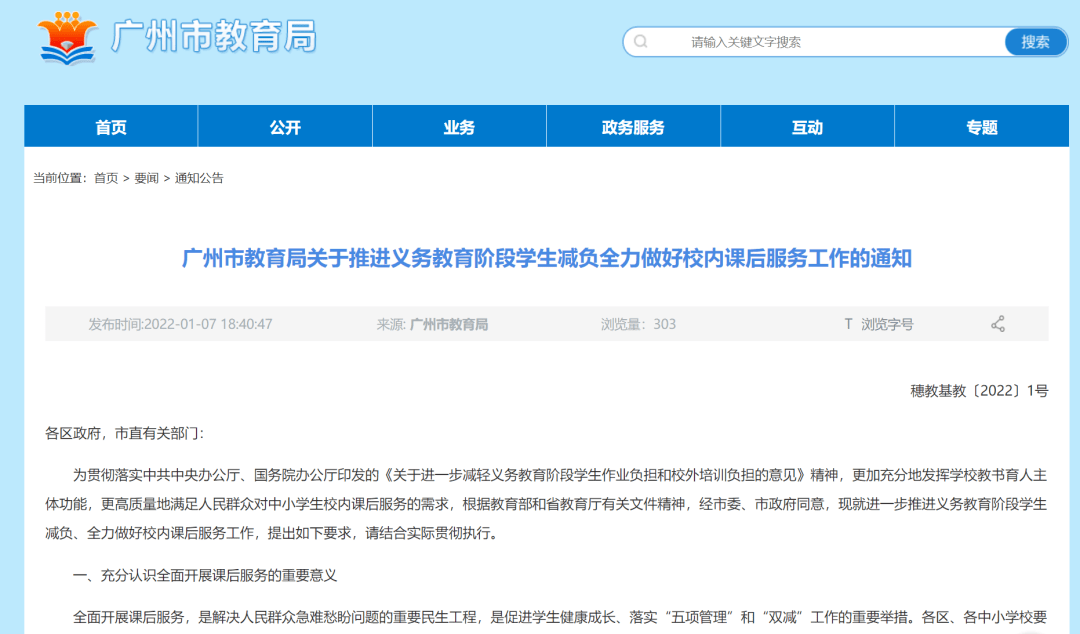Click the salutation 各区政府，市直有关部门：
This screenshot has width=1080, height=634.
pyautogui.click(x=125, y=433)
